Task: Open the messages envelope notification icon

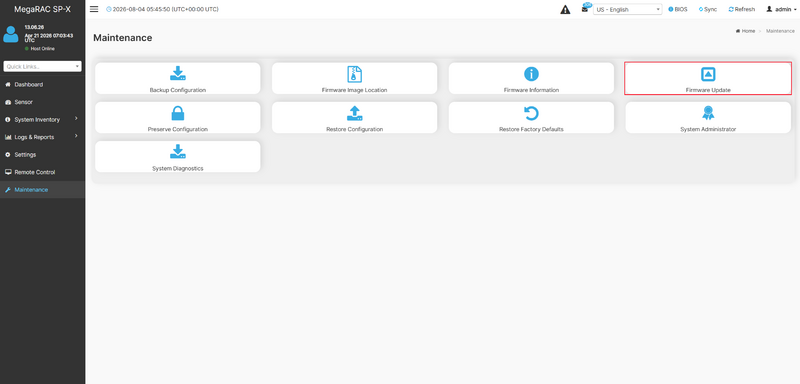Action: [x=585, y=9]
